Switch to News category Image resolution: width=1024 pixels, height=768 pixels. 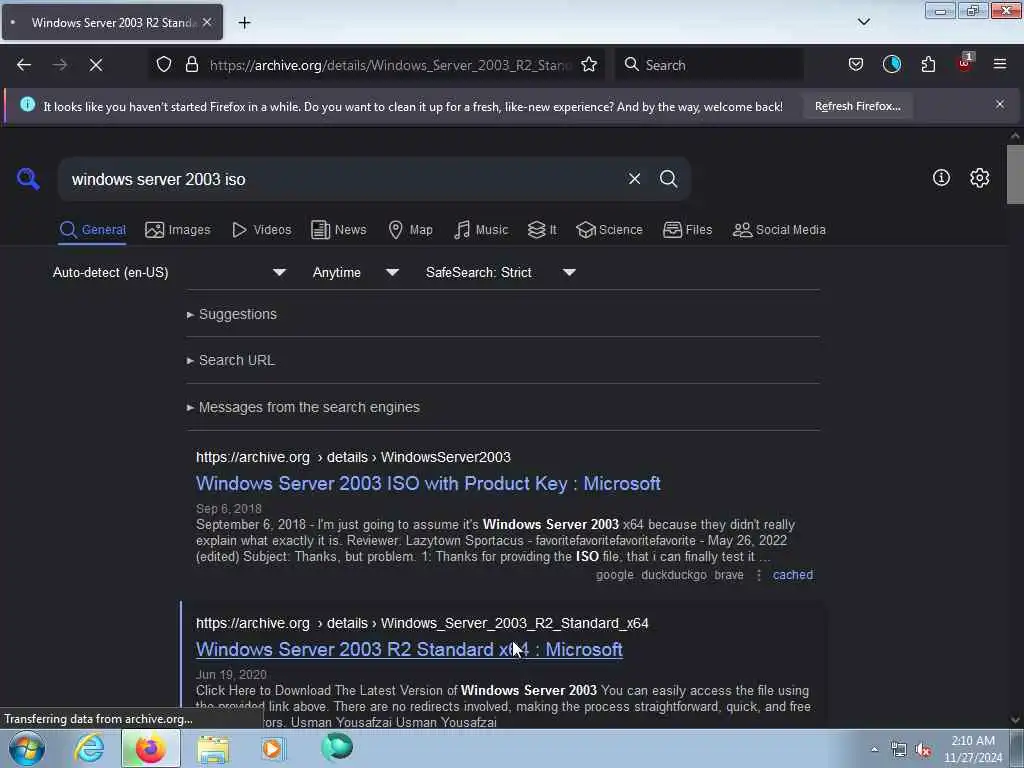[x=338, y=230]
